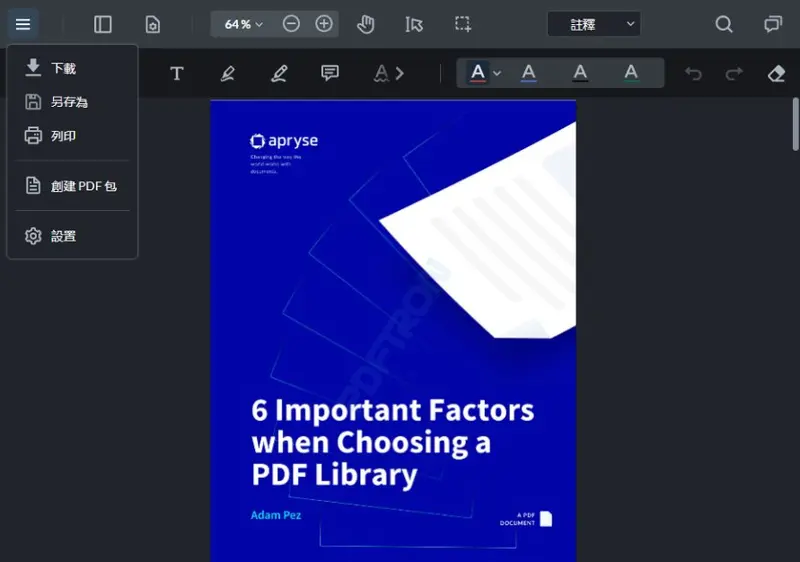Click the author name Adam Pez
The width and height of the screenshot is (800, 562).
[276, 515]
